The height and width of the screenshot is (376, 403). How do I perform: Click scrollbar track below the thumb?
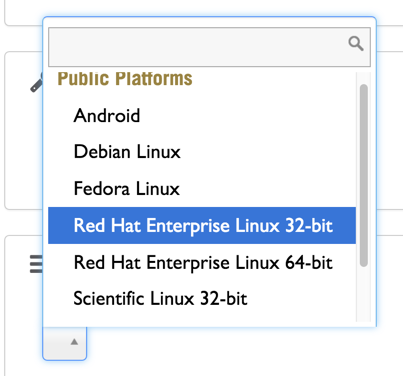pos(364,293)
